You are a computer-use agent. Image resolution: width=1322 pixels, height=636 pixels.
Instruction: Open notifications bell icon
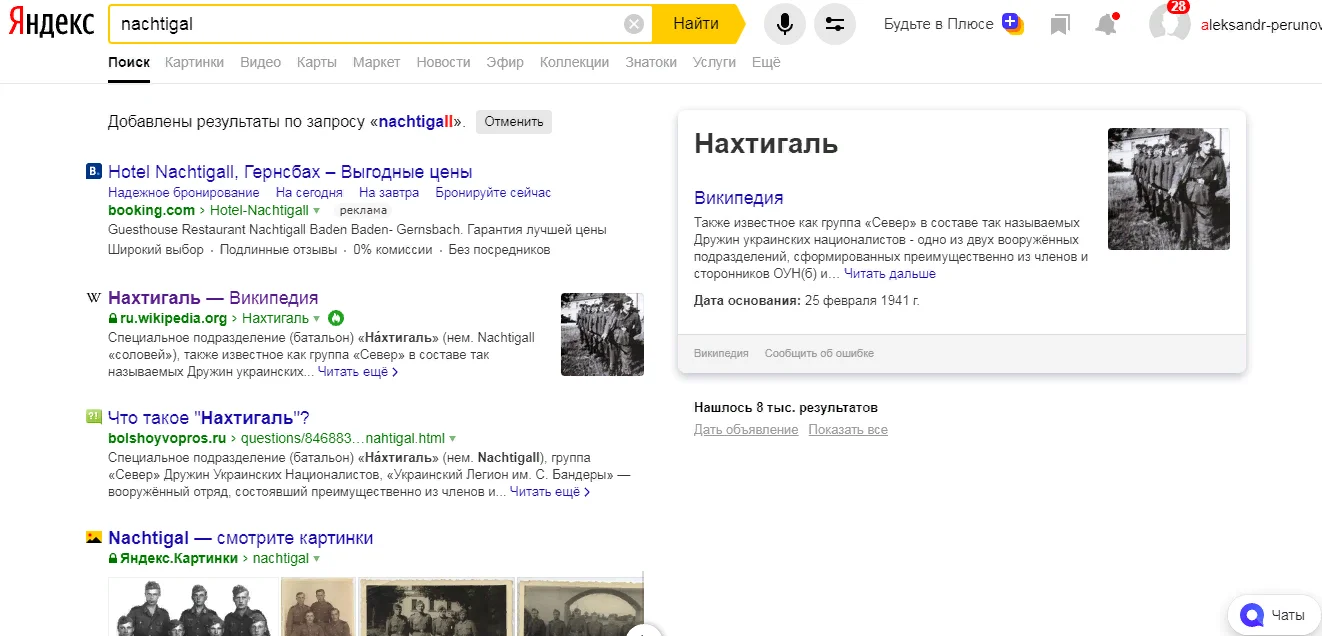point(1106,24)
